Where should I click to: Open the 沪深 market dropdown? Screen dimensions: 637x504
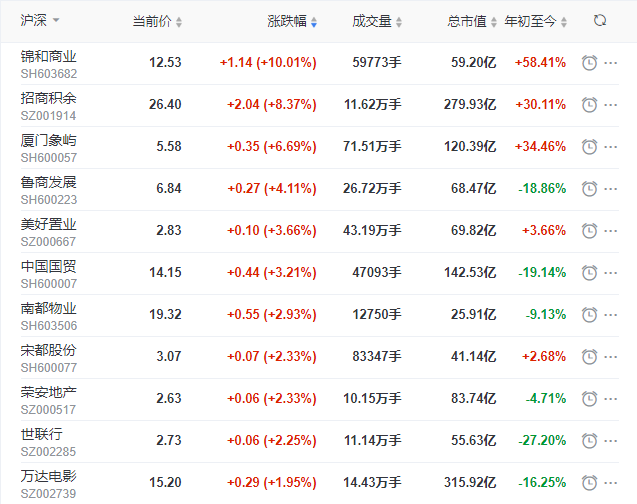pos(40,20)
